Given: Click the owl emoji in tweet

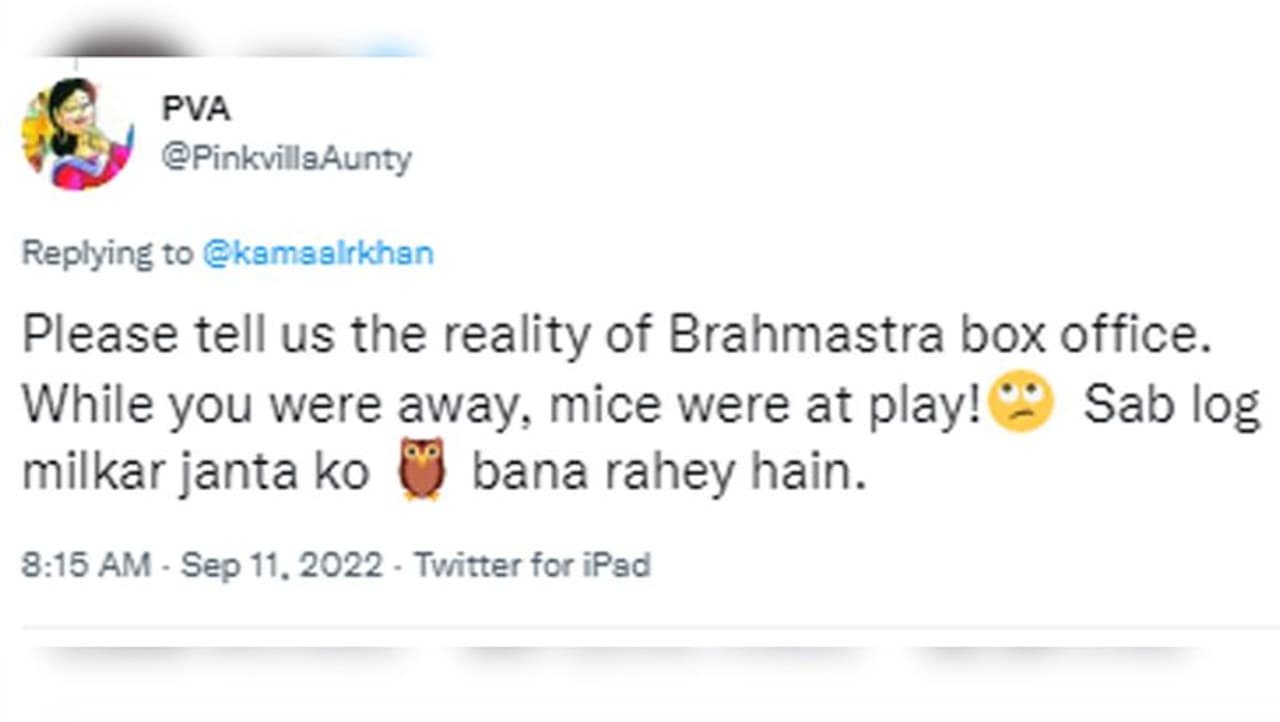Looking at the screenshot, I should pyautogui.click(x=422, y=470).
